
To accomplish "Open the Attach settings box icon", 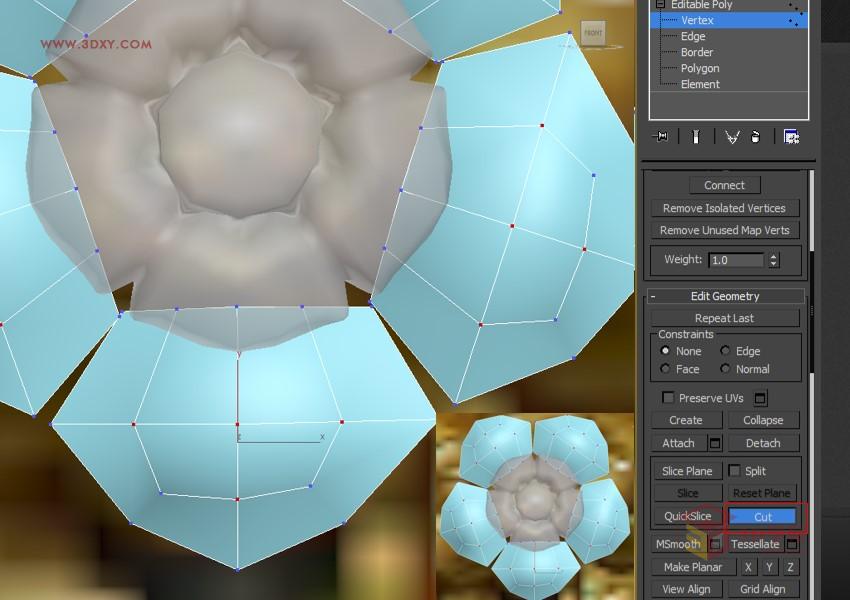I will pos(717,443).
